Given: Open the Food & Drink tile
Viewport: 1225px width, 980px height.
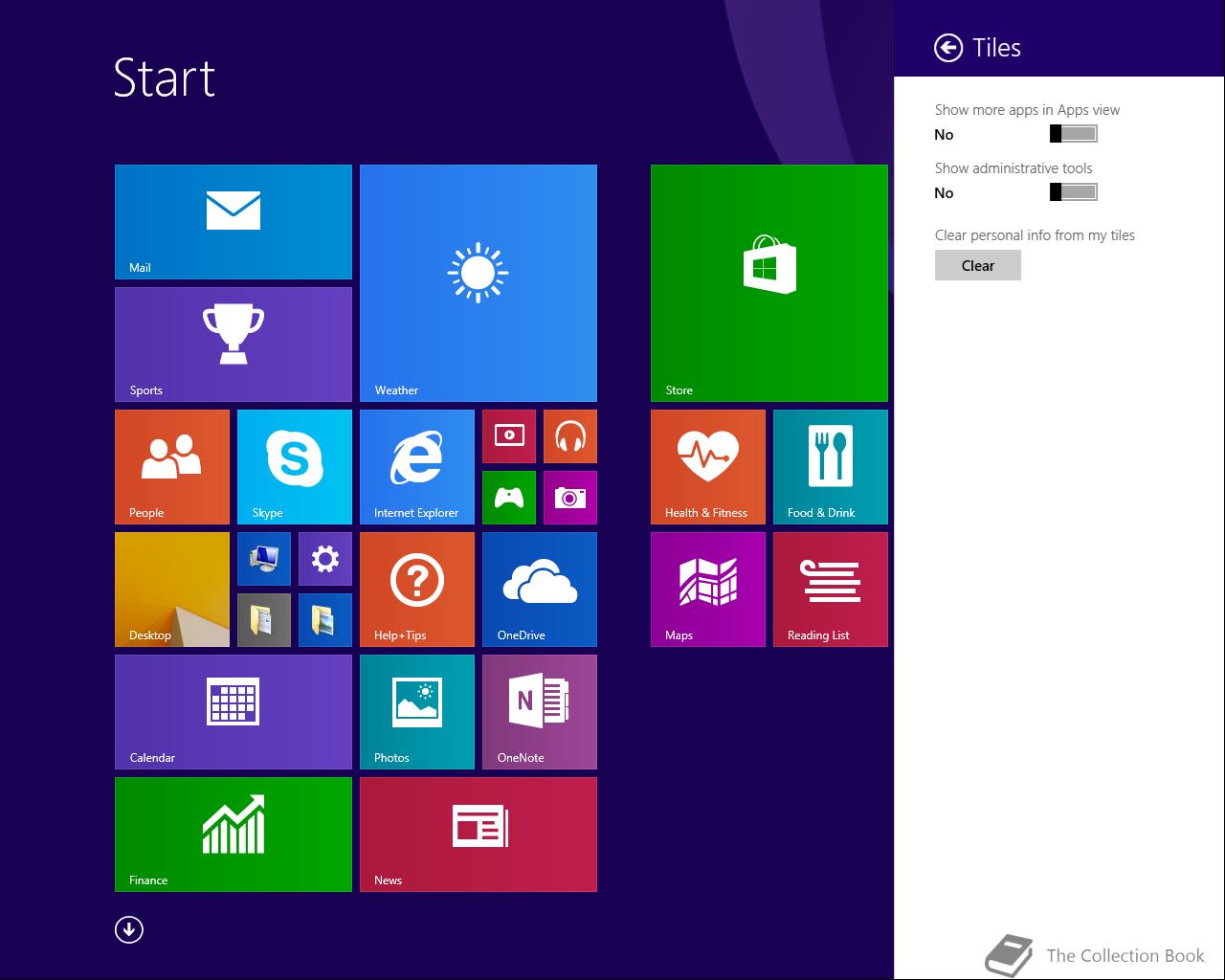Looking at the screenshot, I should [x=831, y=467].
